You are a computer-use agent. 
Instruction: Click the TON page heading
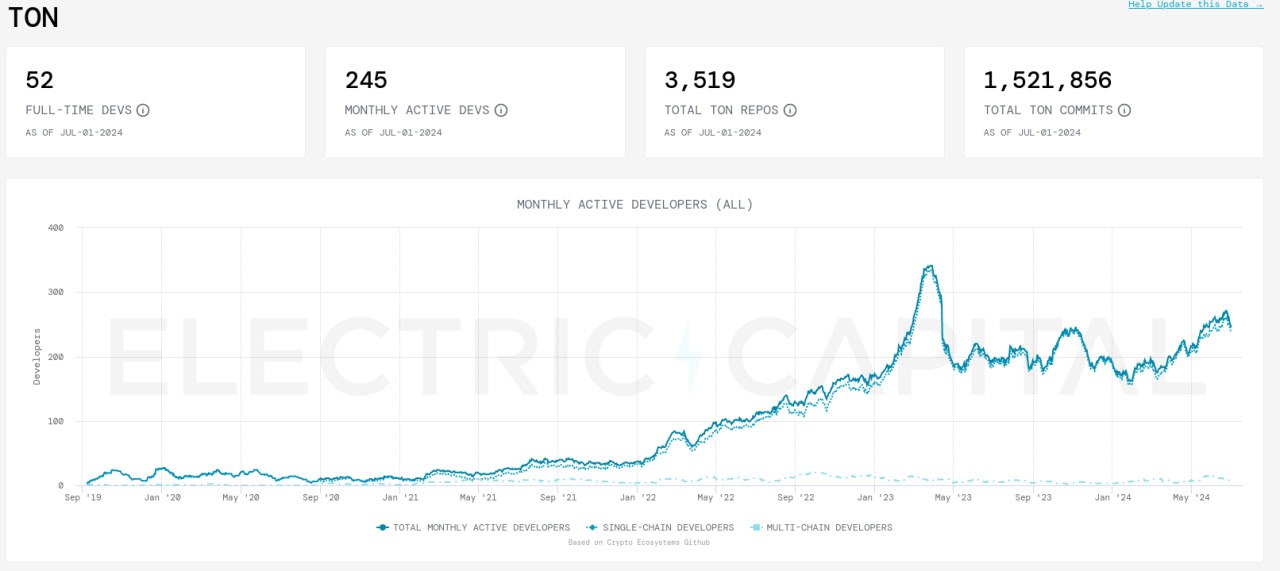[x=34, y=17]
